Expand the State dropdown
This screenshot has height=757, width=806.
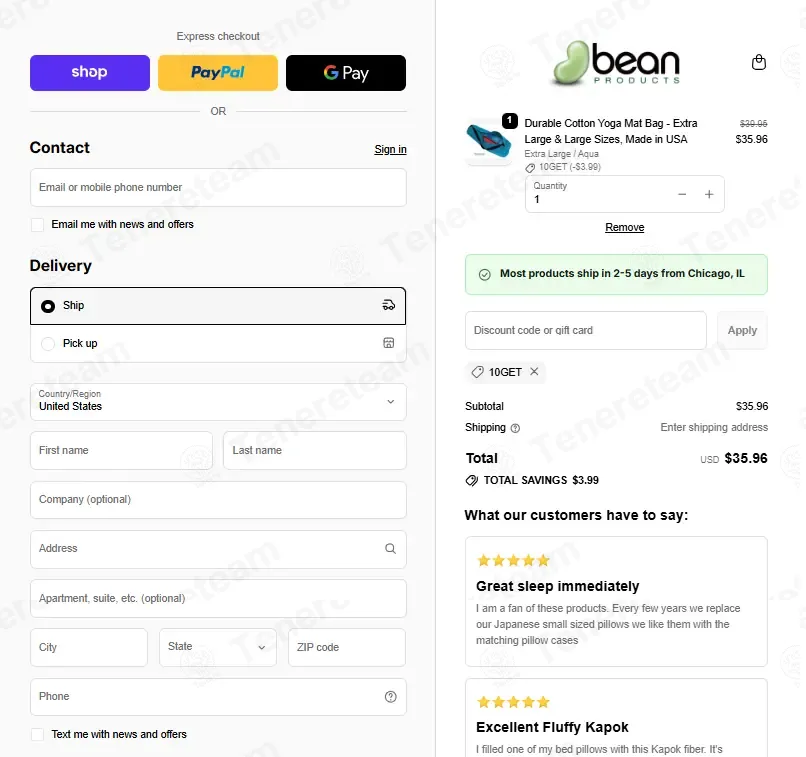(217, 647)
